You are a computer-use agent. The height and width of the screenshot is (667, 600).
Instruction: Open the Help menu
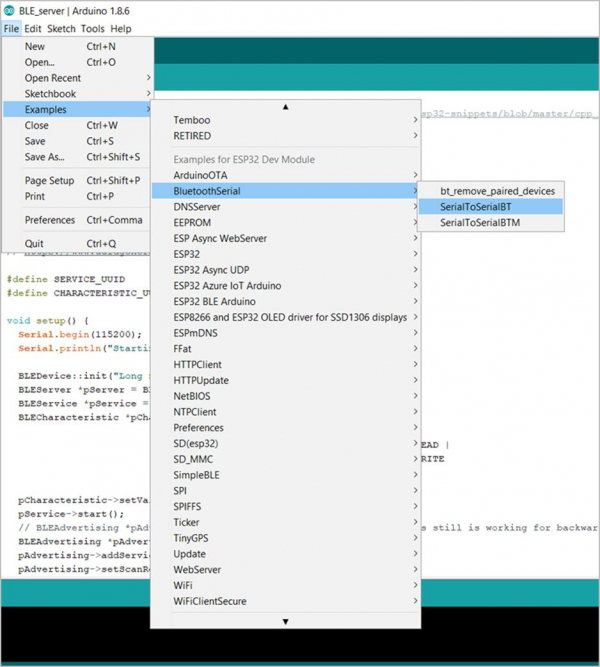click(x=121, y=29)
